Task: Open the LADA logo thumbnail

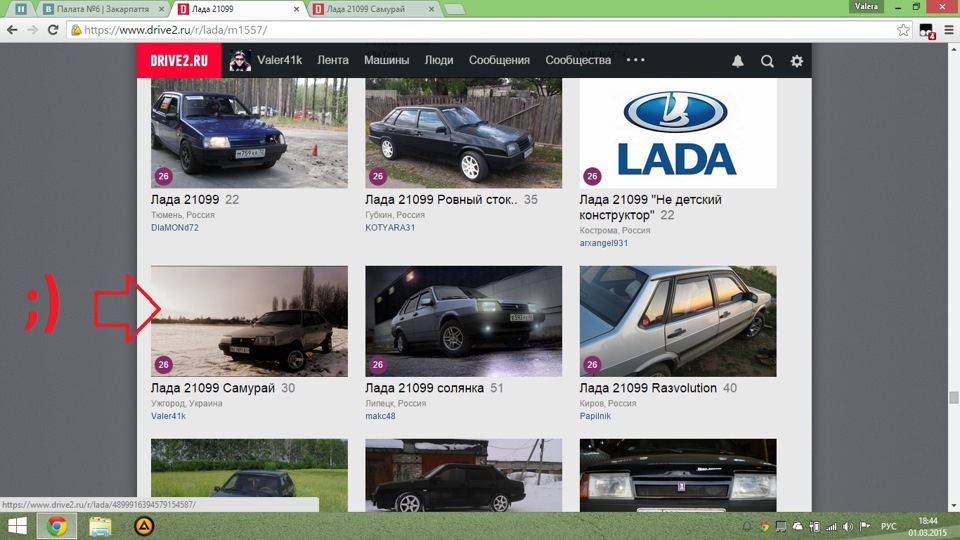Action: click(x=678, y=133)
